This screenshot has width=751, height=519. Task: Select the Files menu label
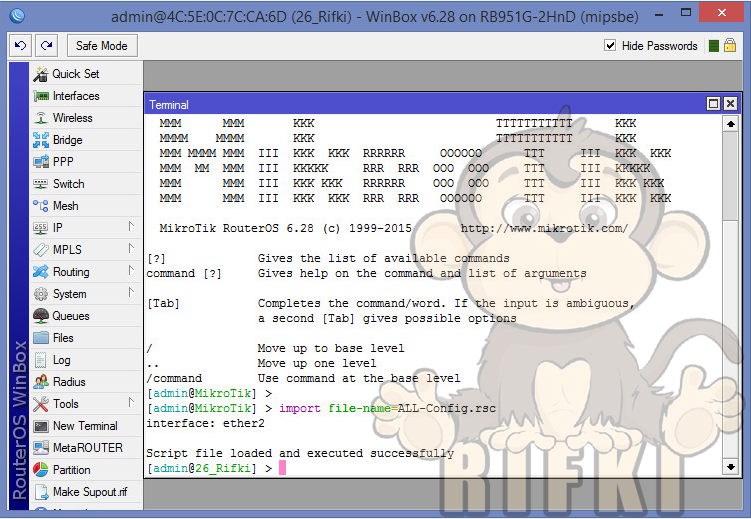pos(63,338)
